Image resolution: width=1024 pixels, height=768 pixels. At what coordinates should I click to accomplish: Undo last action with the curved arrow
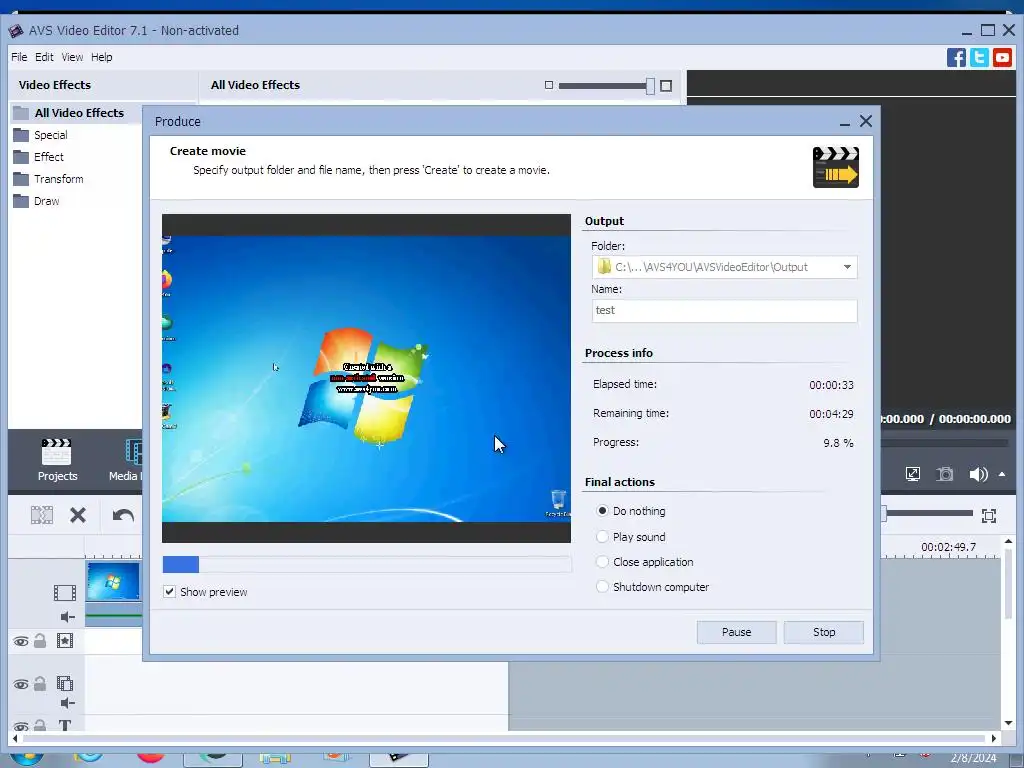click(123, 515)
